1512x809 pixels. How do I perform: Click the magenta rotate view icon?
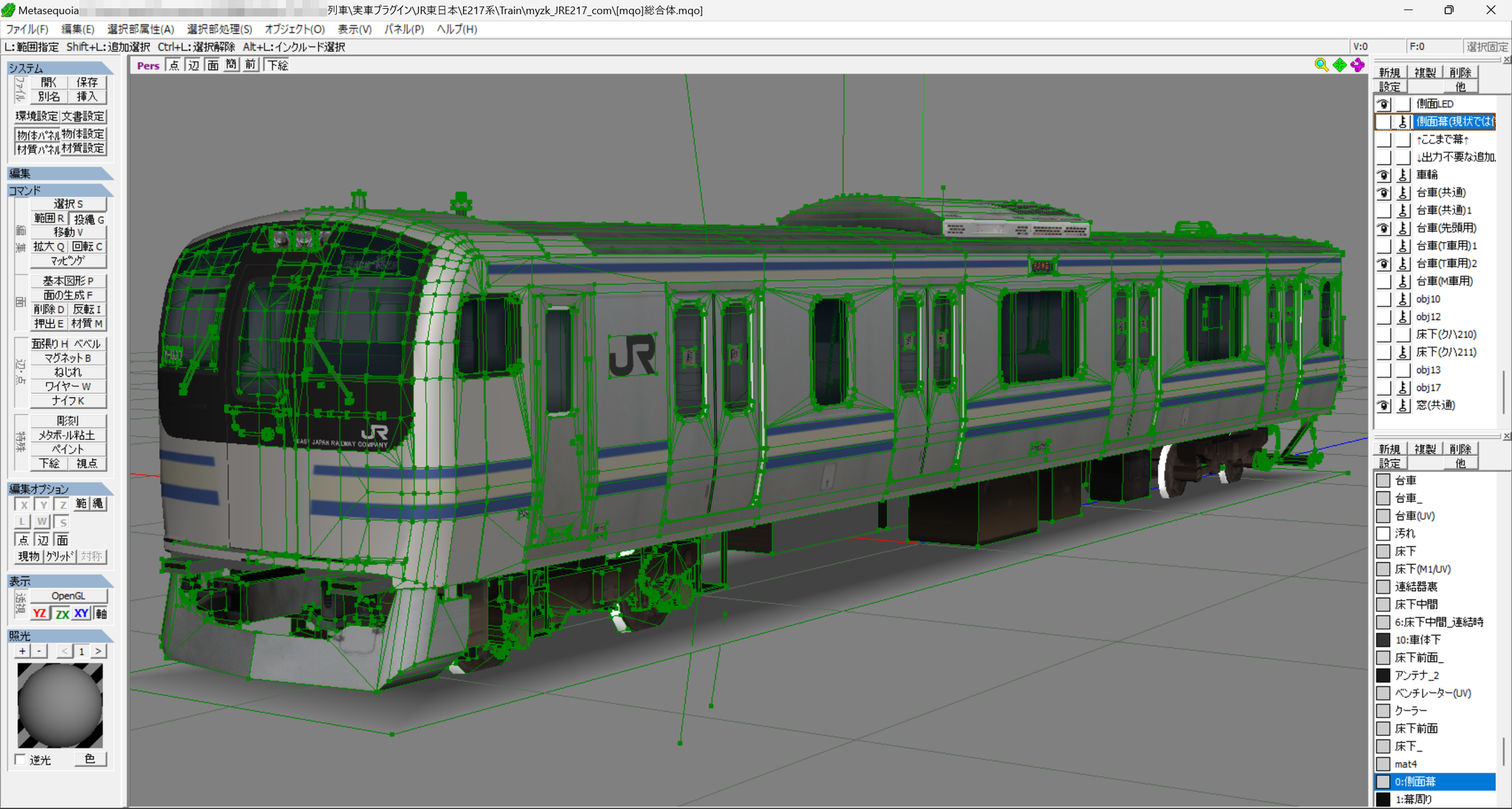click(x=1358, y=65)
